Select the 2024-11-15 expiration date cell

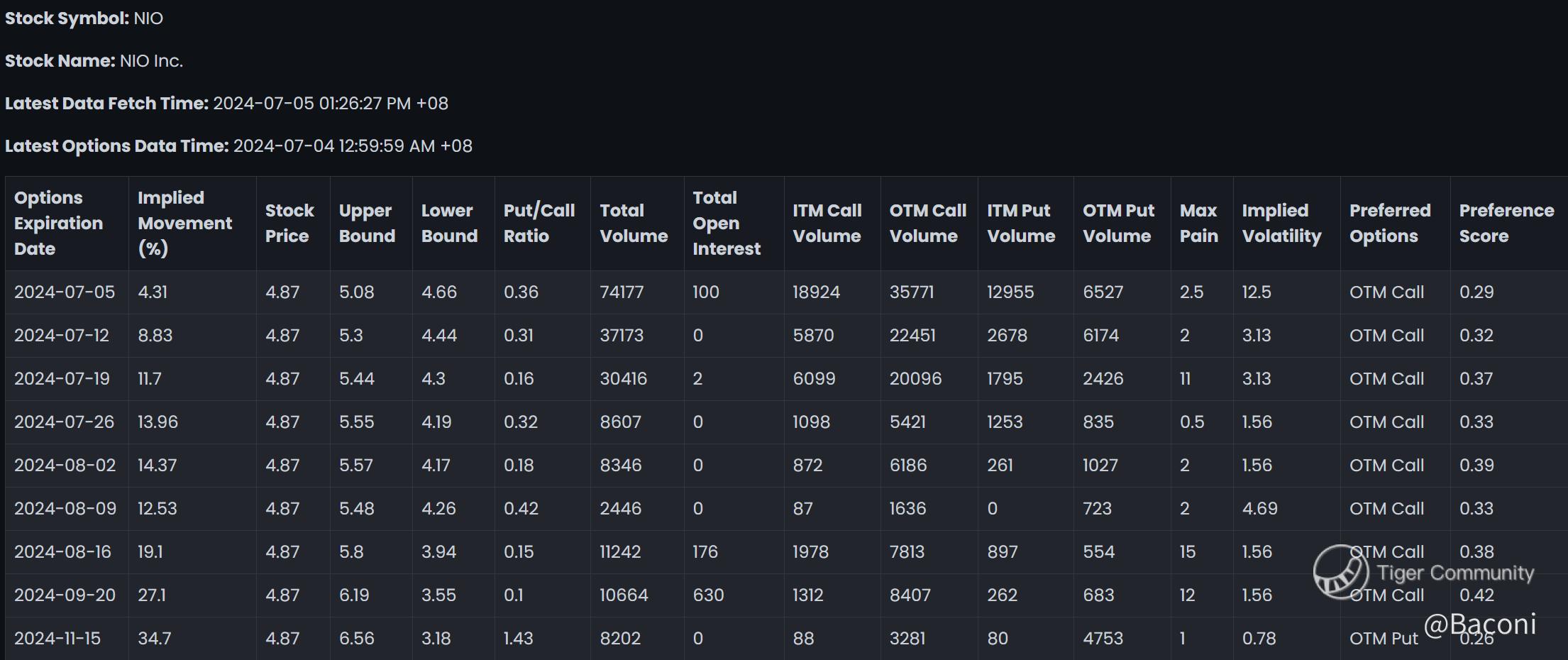pos(57,638)
